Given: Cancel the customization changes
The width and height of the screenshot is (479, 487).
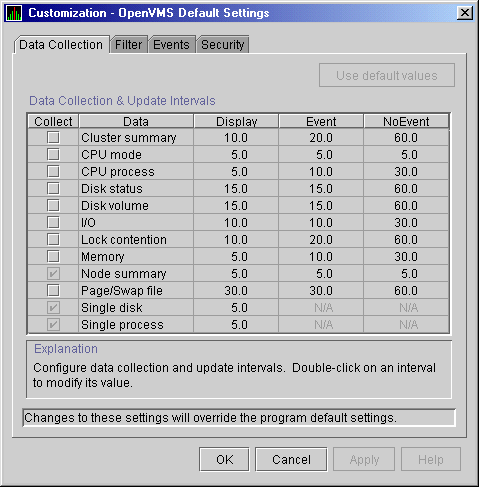Looking at the screenshot, I should (x=291, y=459).
